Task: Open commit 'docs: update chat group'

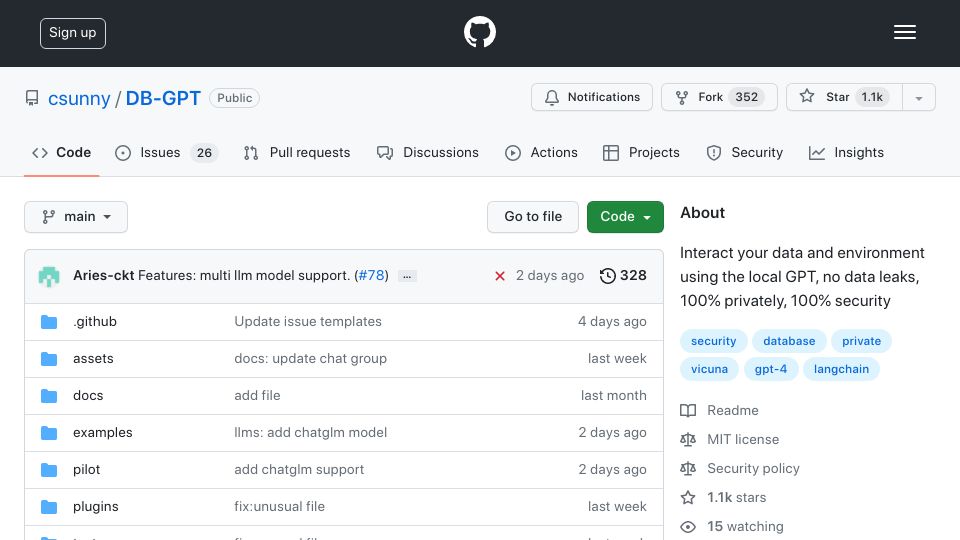Action: point(310,359)
